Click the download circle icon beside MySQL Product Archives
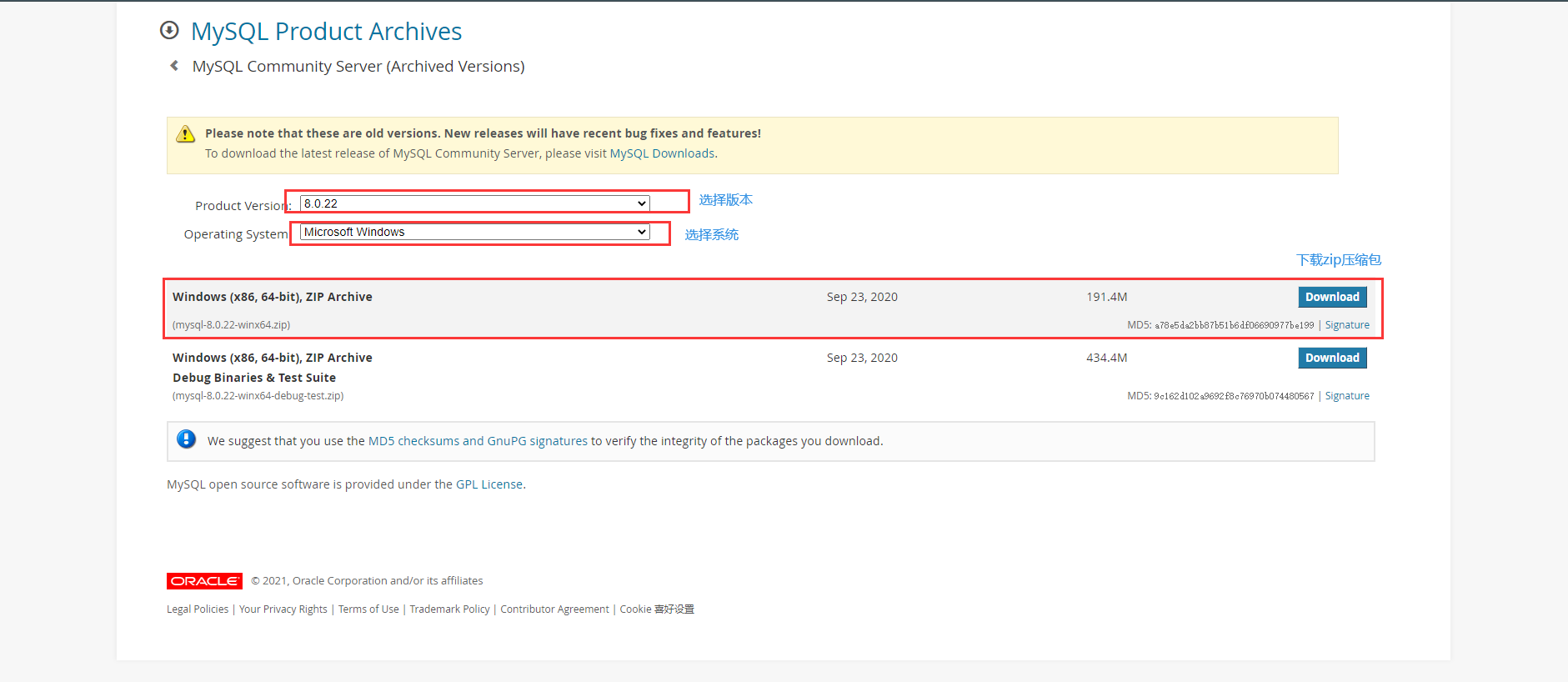 [169, 31]
